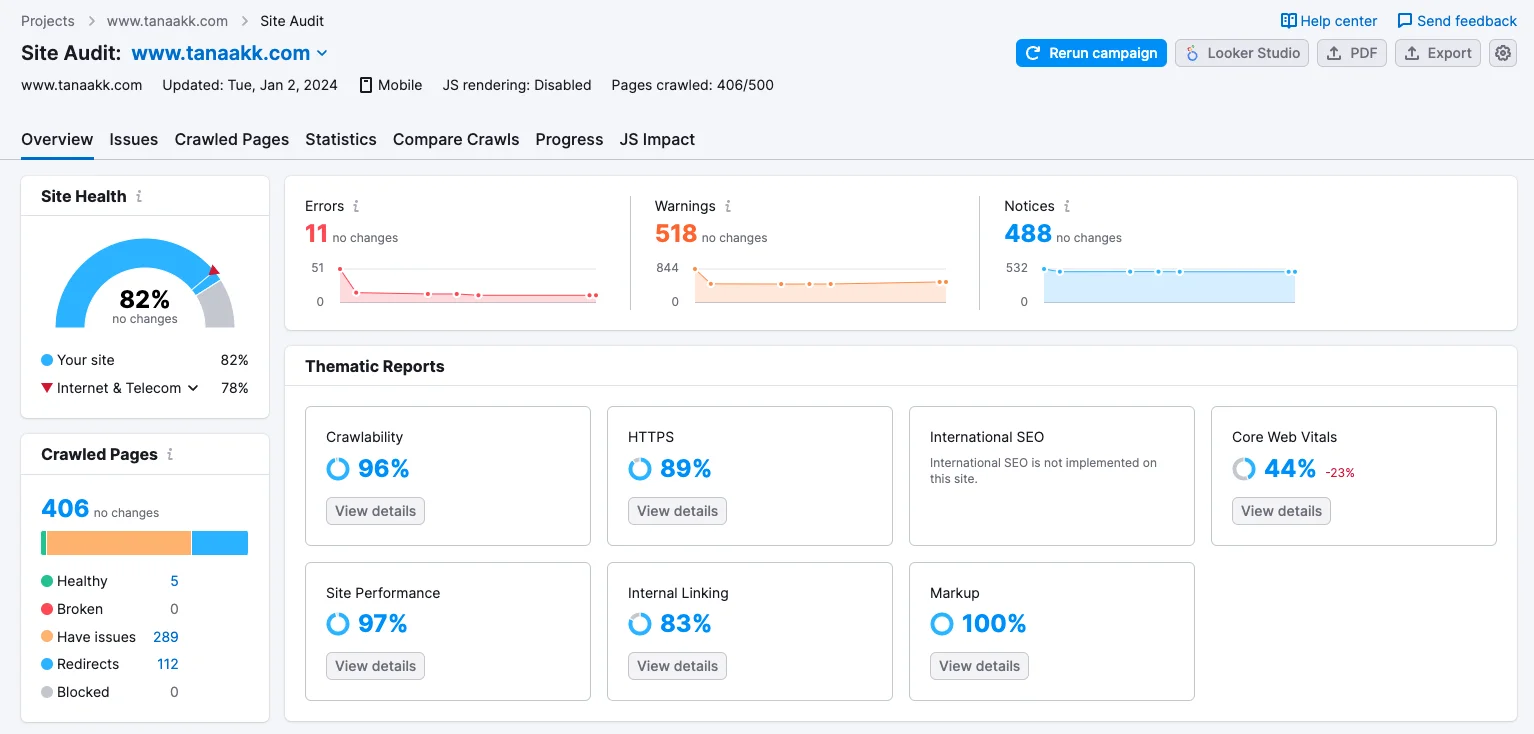Click the Export button
This screenshot has width=1534, height=734.
coord(1438,53)
